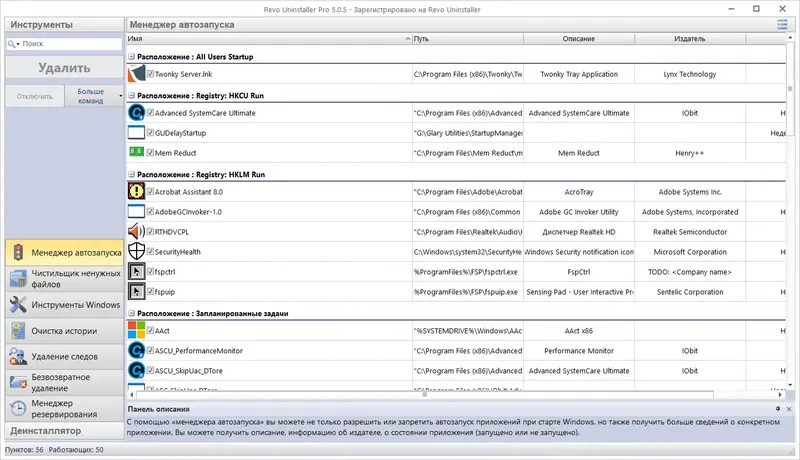This screenshot has width=800, height=460.
Task: Open the Больше команд dropdown arrow
Action: click(x=120, y=96)
